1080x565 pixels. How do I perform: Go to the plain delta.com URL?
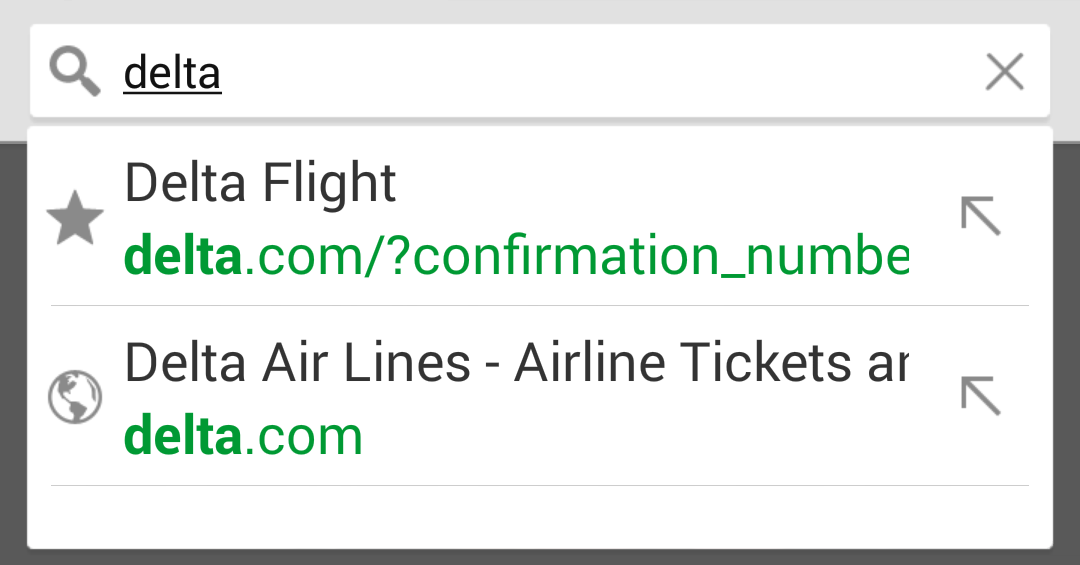[300, 436]
